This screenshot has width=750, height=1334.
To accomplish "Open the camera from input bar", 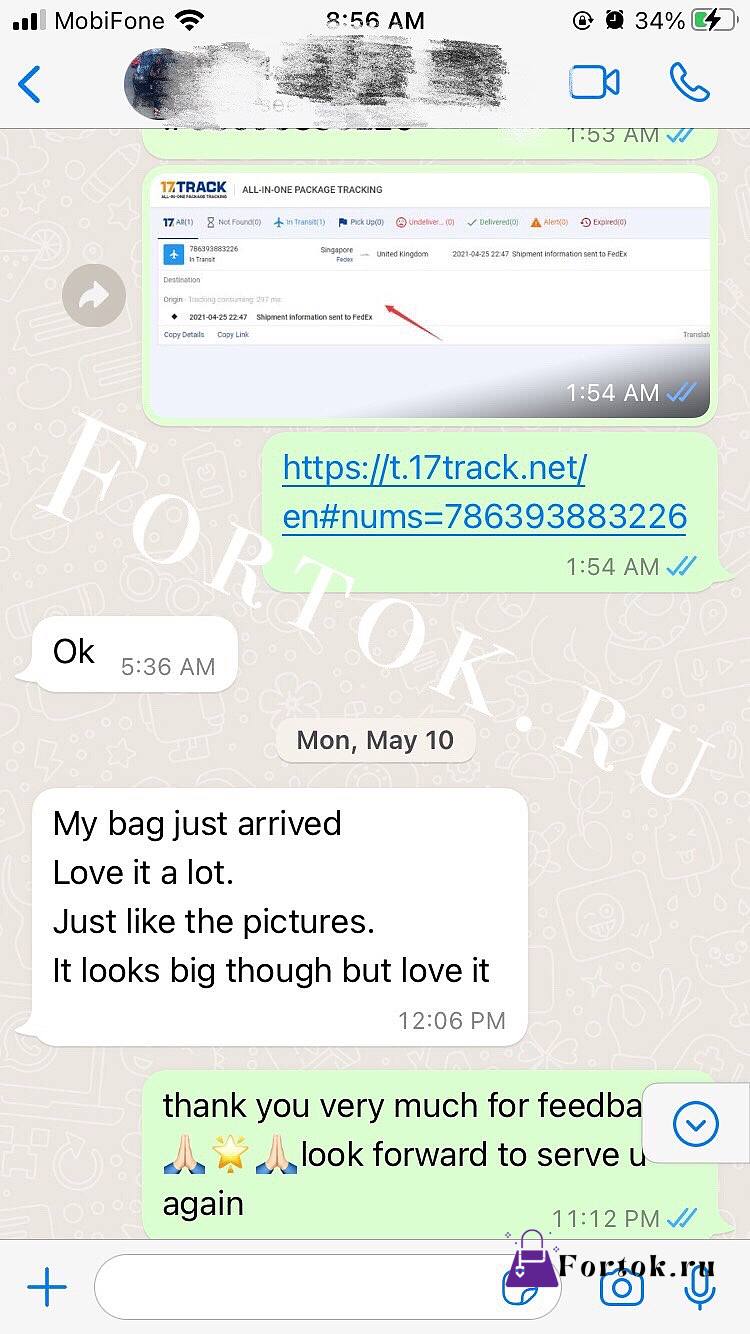I will tap(621, 1288).
